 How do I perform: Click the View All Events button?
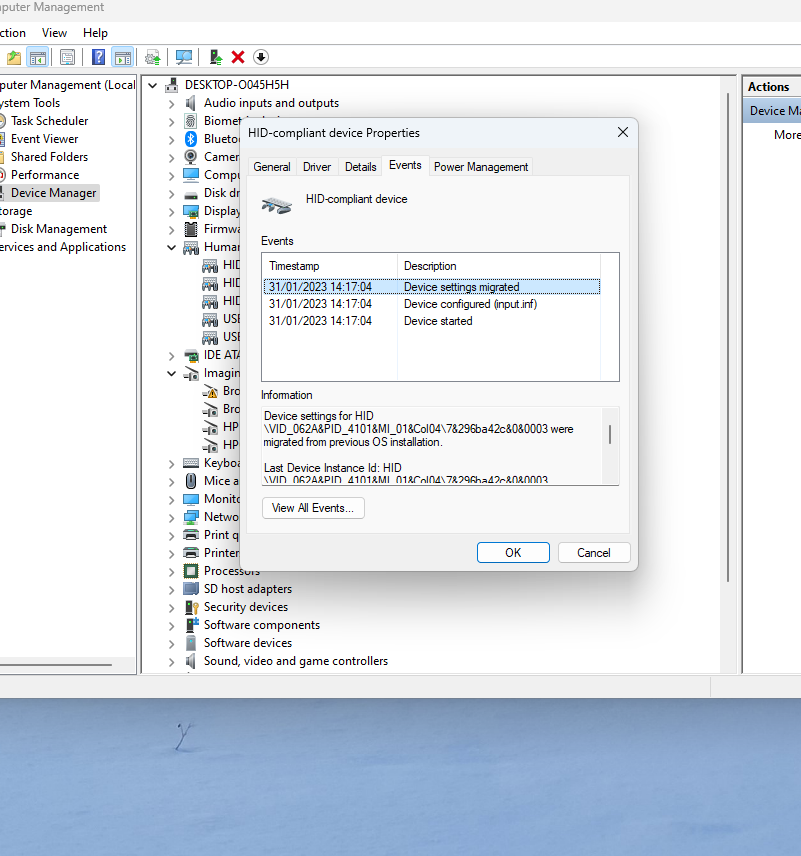pyautogui.click(x=313, y=508)
